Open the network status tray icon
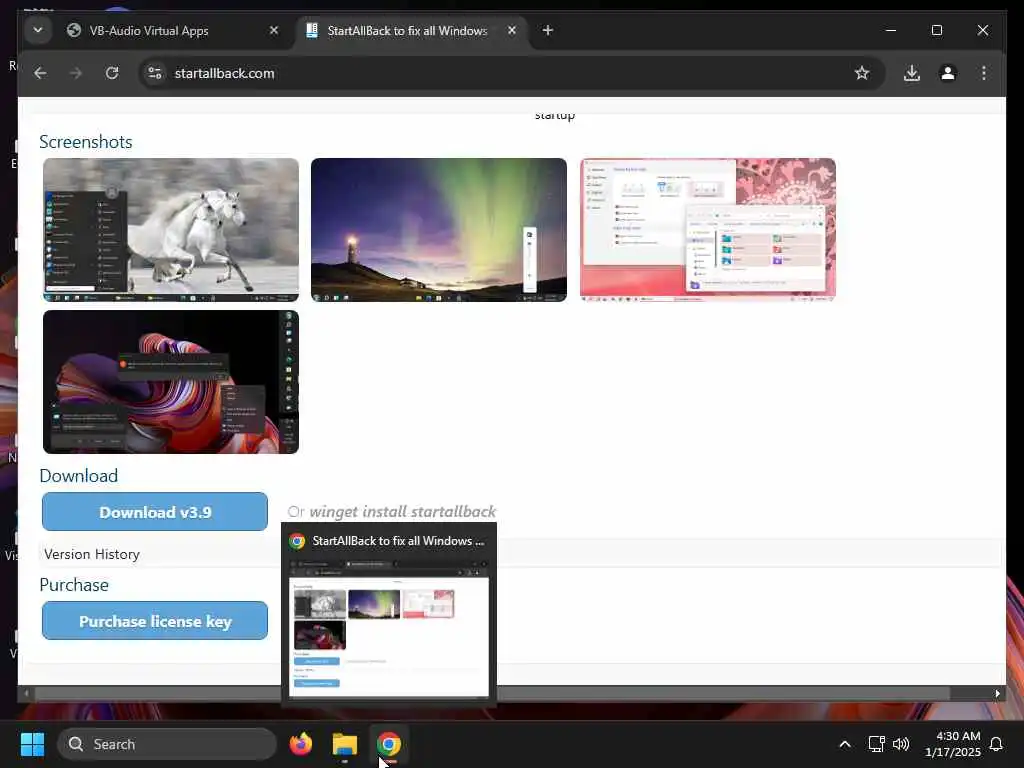Viewport: 1024px width, 768px height. click(x=876, y=744)
